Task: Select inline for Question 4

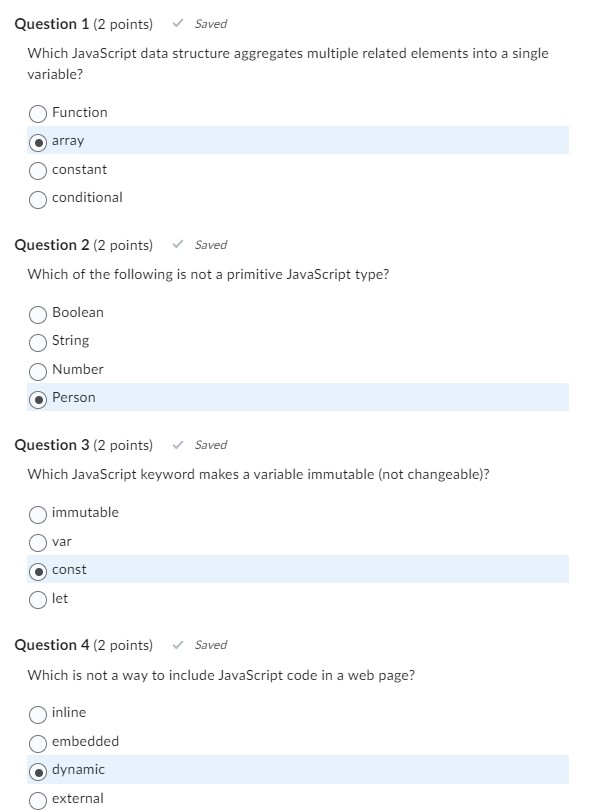Action: tap(37, 713)
